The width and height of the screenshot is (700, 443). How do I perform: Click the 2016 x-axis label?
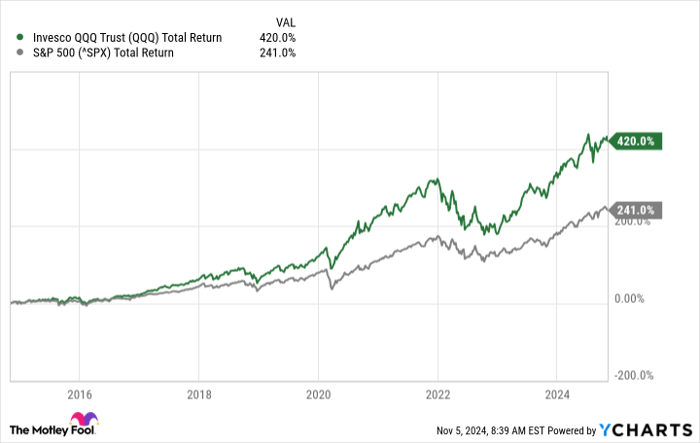[x=79, y=395]
